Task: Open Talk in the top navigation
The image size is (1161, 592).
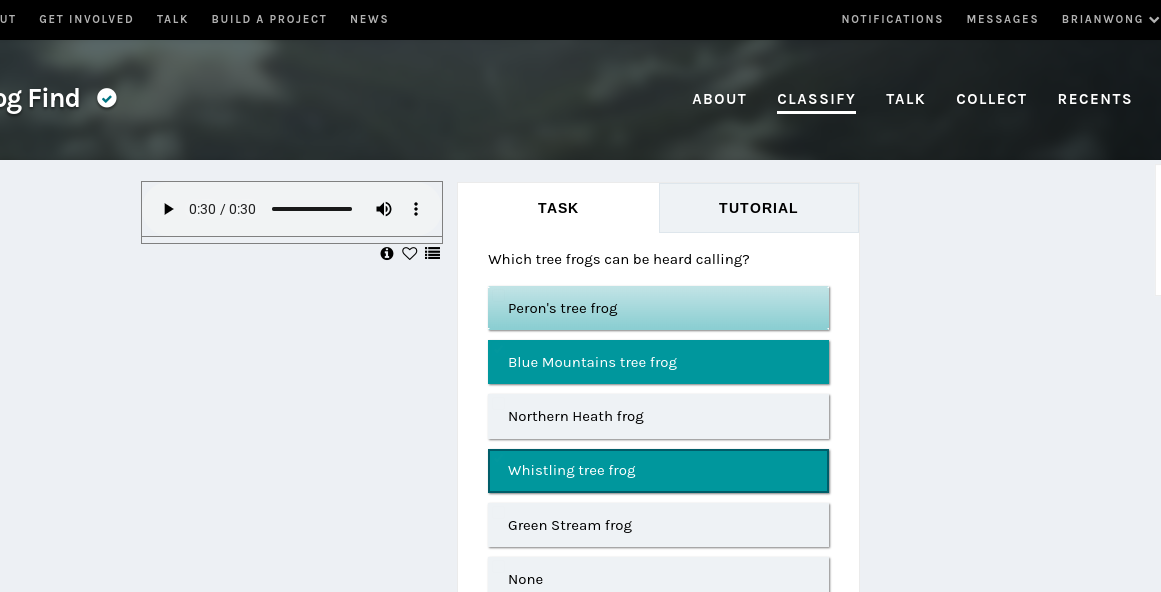Action: (x=173, y=19)
